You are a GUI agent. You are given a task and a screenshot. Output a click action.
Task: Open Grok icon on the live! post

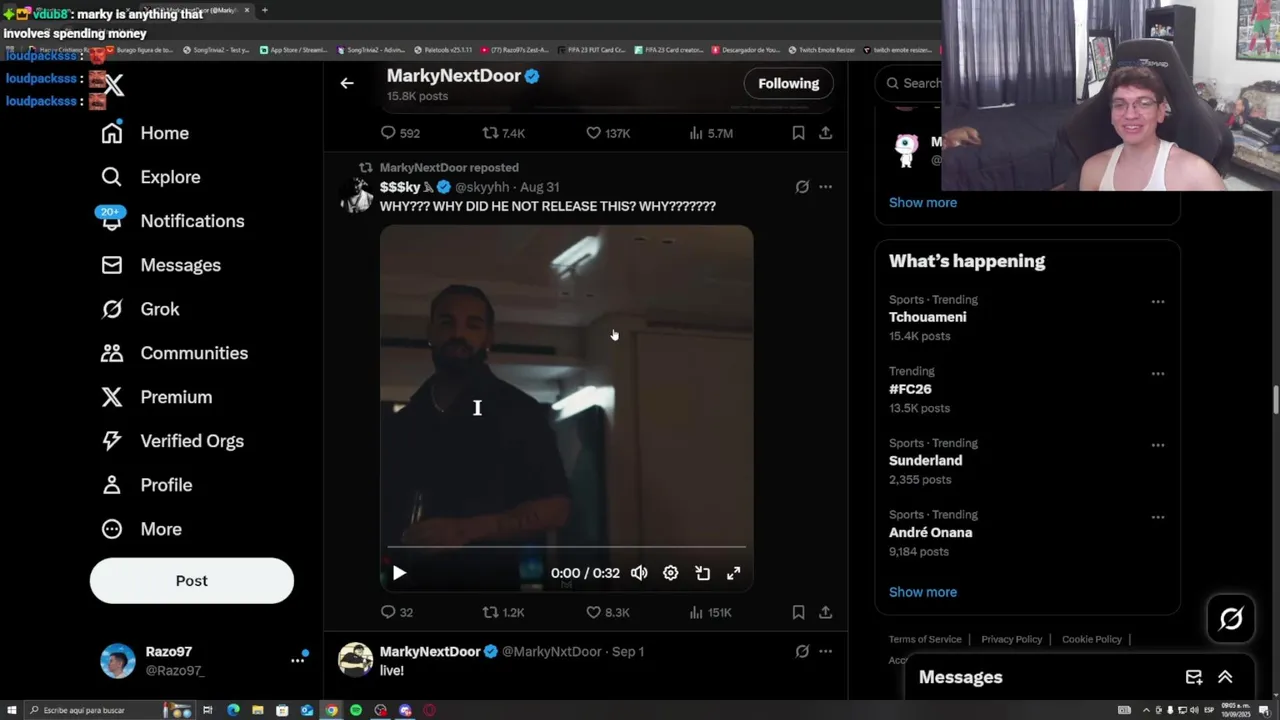coord(802,651)
